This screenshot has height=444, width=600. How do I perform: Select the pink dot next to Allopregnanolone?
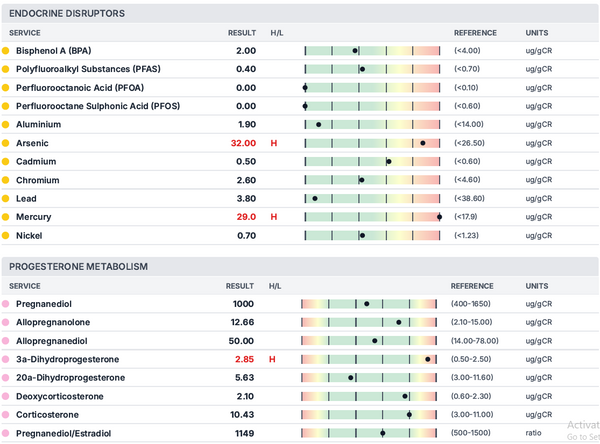[x=6, y=322]
